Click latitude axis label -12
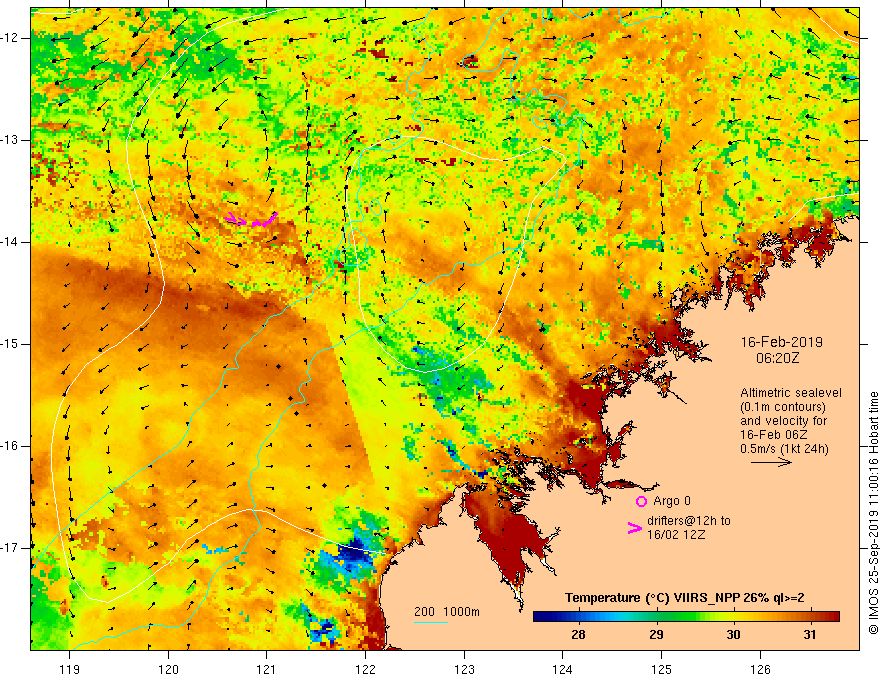Viewport: 880px width, 680px height. pos(11,38)
